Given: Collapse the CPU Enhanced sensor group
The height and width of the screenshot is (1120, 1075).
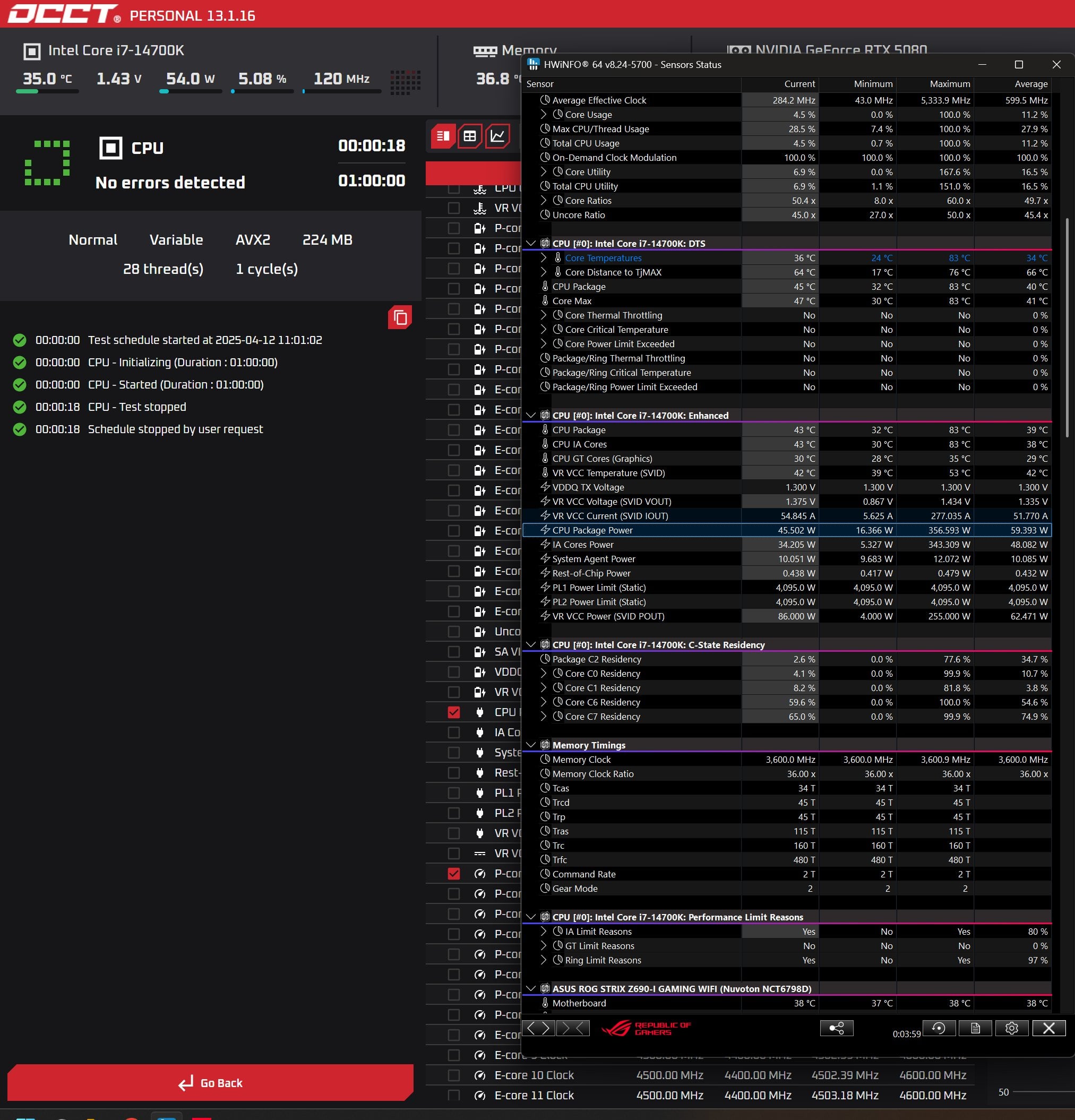Looking at the screenshot, I should click(x=530, y=416).
